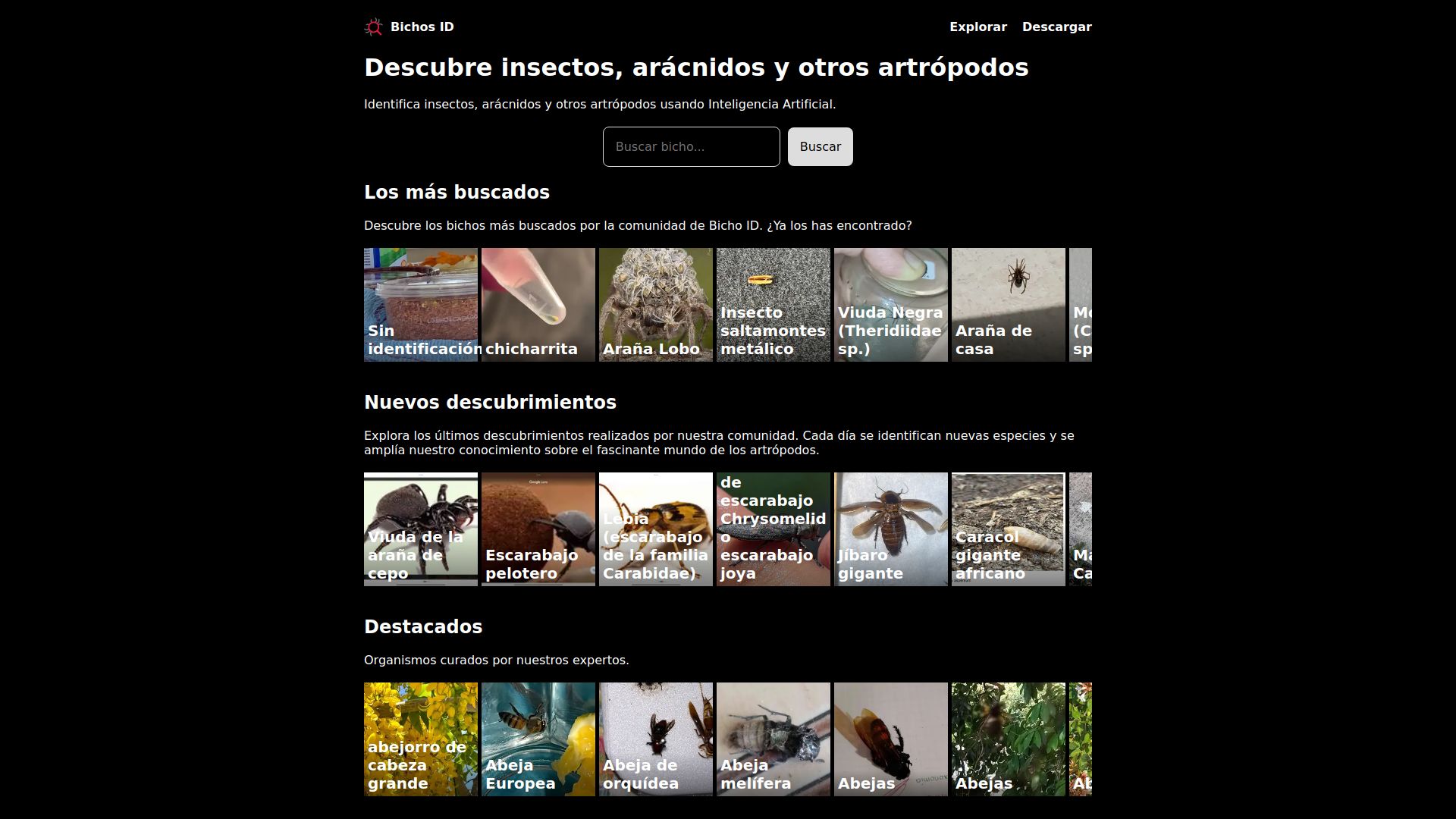The image size is (1456, 819).
Task: Select the Insecto saltamontes metálico card
Action: point(773,305)
